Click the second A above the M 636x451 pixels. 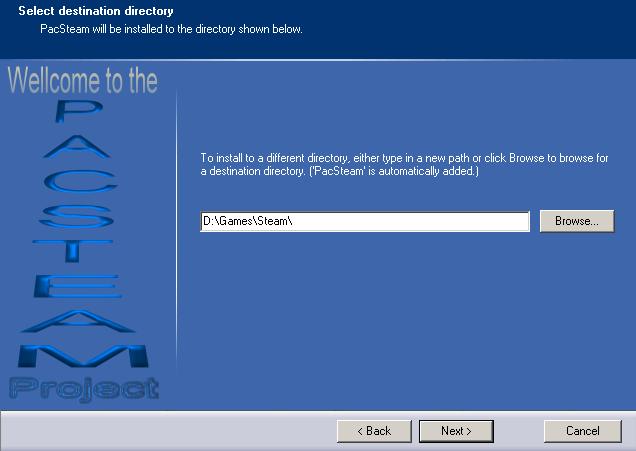[84, 321]
